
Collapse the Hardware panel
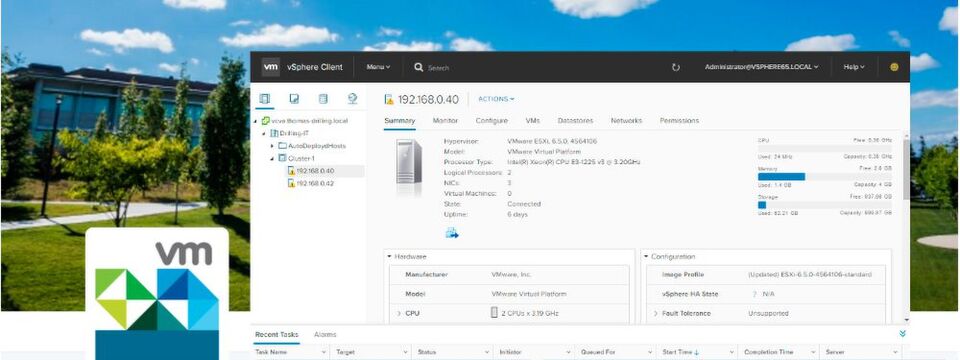(x=389, y=257)
